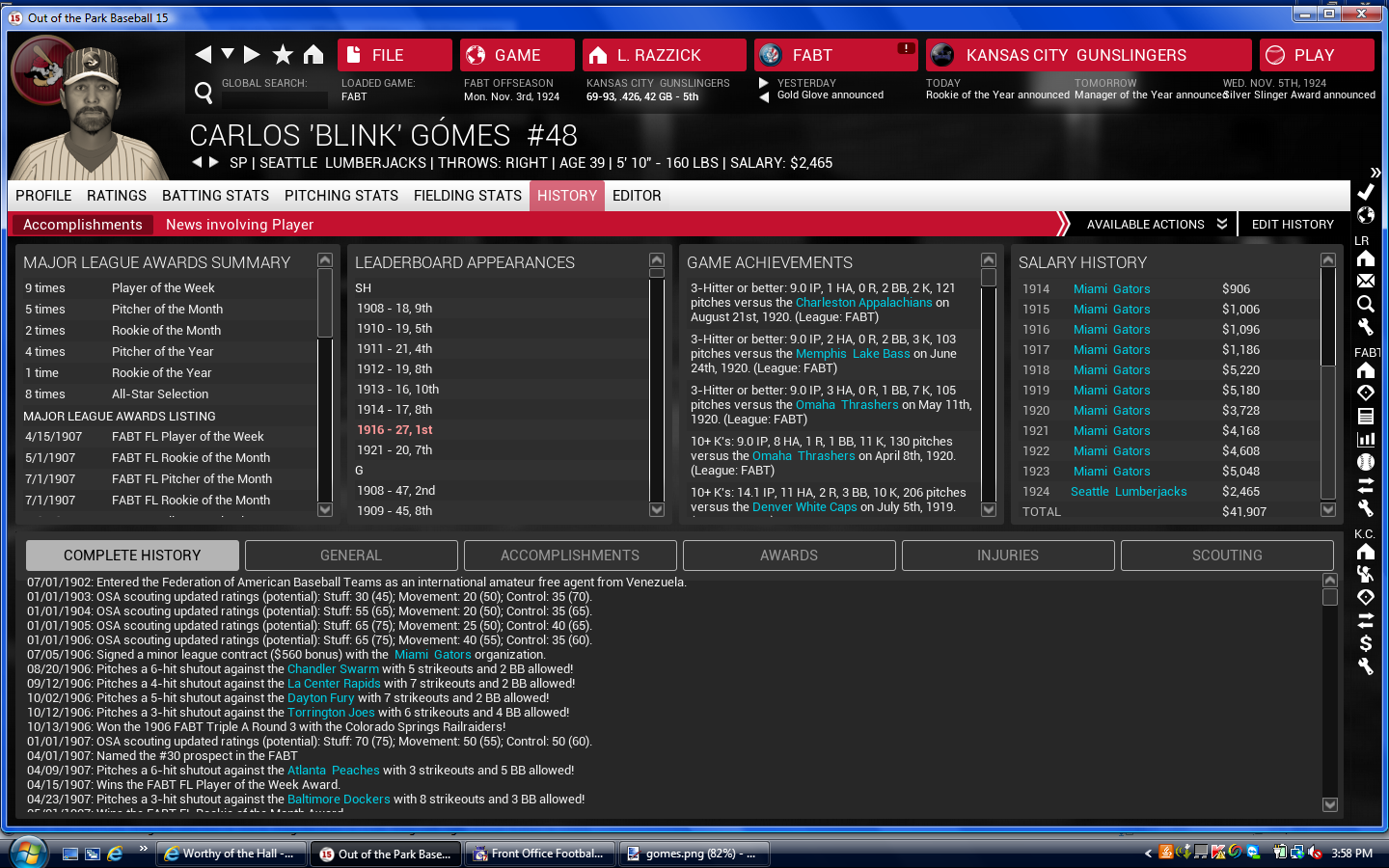
Task: Expand the right sidebar with double chevron
Action: (x=1375, y=173)
